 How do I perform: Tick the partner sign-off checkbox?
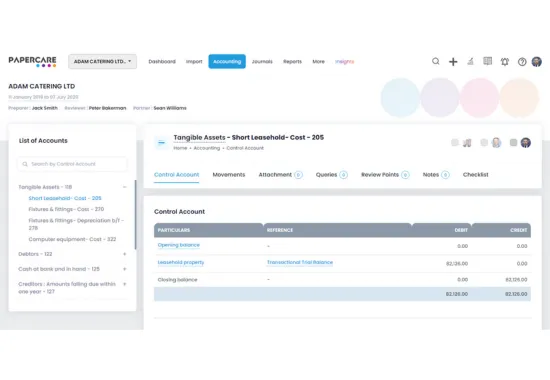click(x=514, y=142)
